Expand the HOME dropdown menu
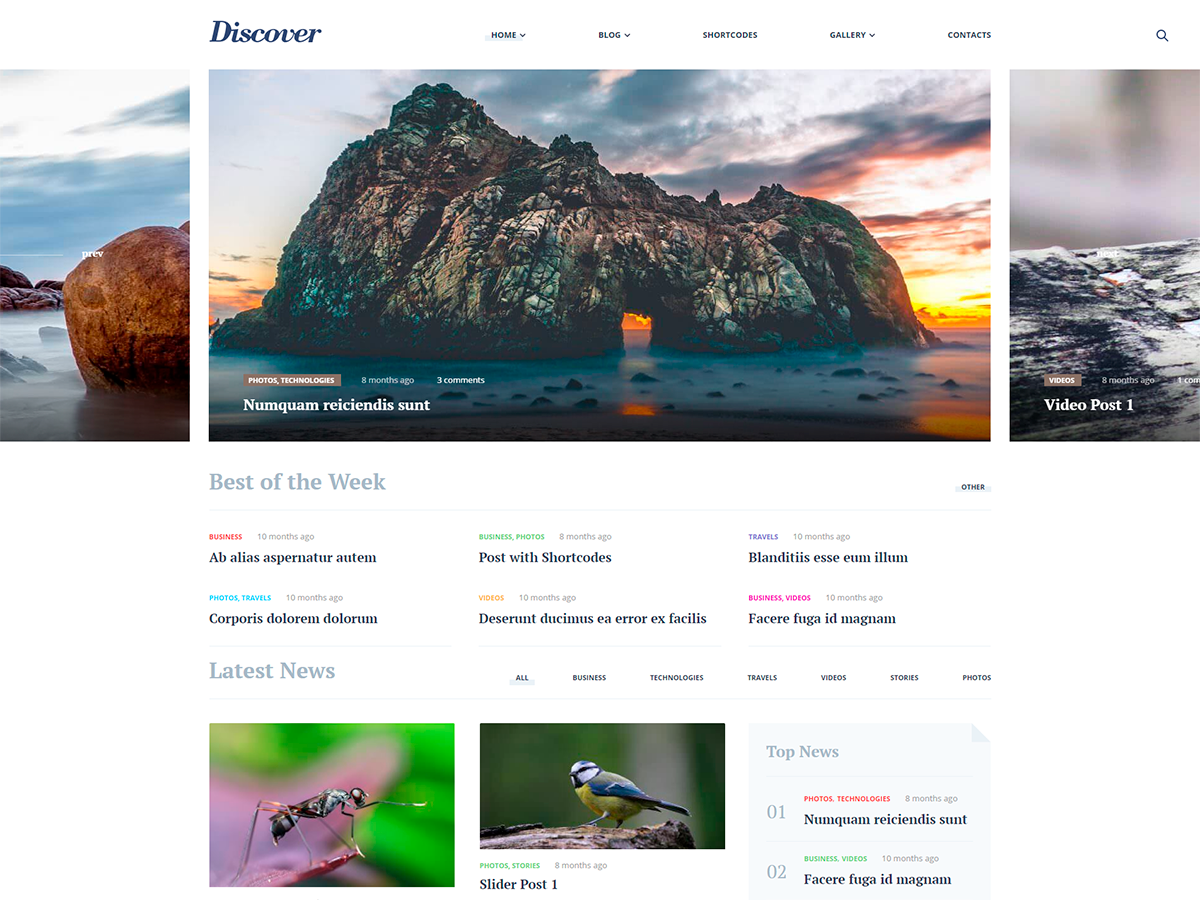The height and width of the screenshot is (900, 1200). point(506,35)
